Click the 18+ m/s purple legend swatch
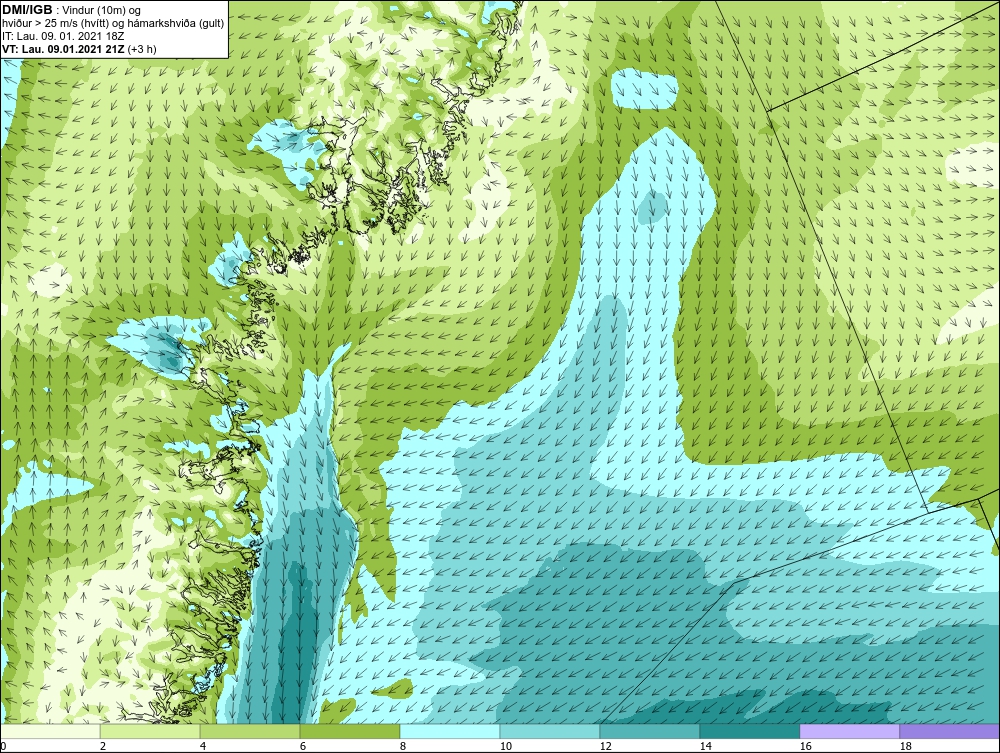Screen dimensions: 1000x753 coord(950,732)
